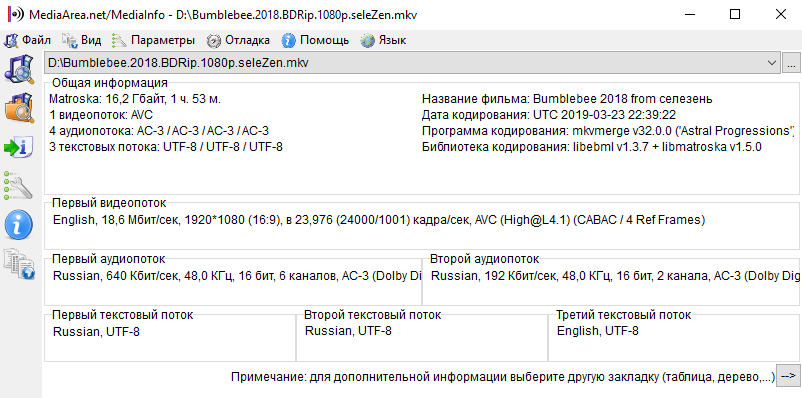Click the blue info sidebar icon
The height and width of the screenshot is (398, 802).
pyautogui.click(x=19, y=225)
